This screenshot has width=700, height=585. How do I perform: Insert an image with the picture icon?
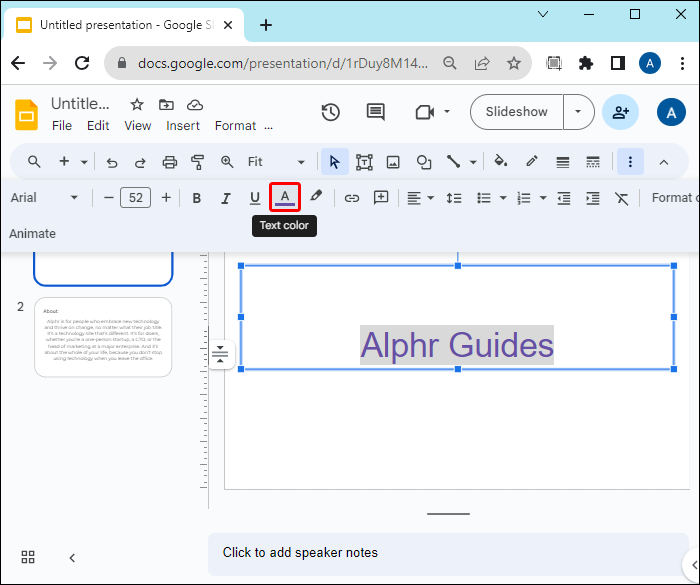point(393,162)
